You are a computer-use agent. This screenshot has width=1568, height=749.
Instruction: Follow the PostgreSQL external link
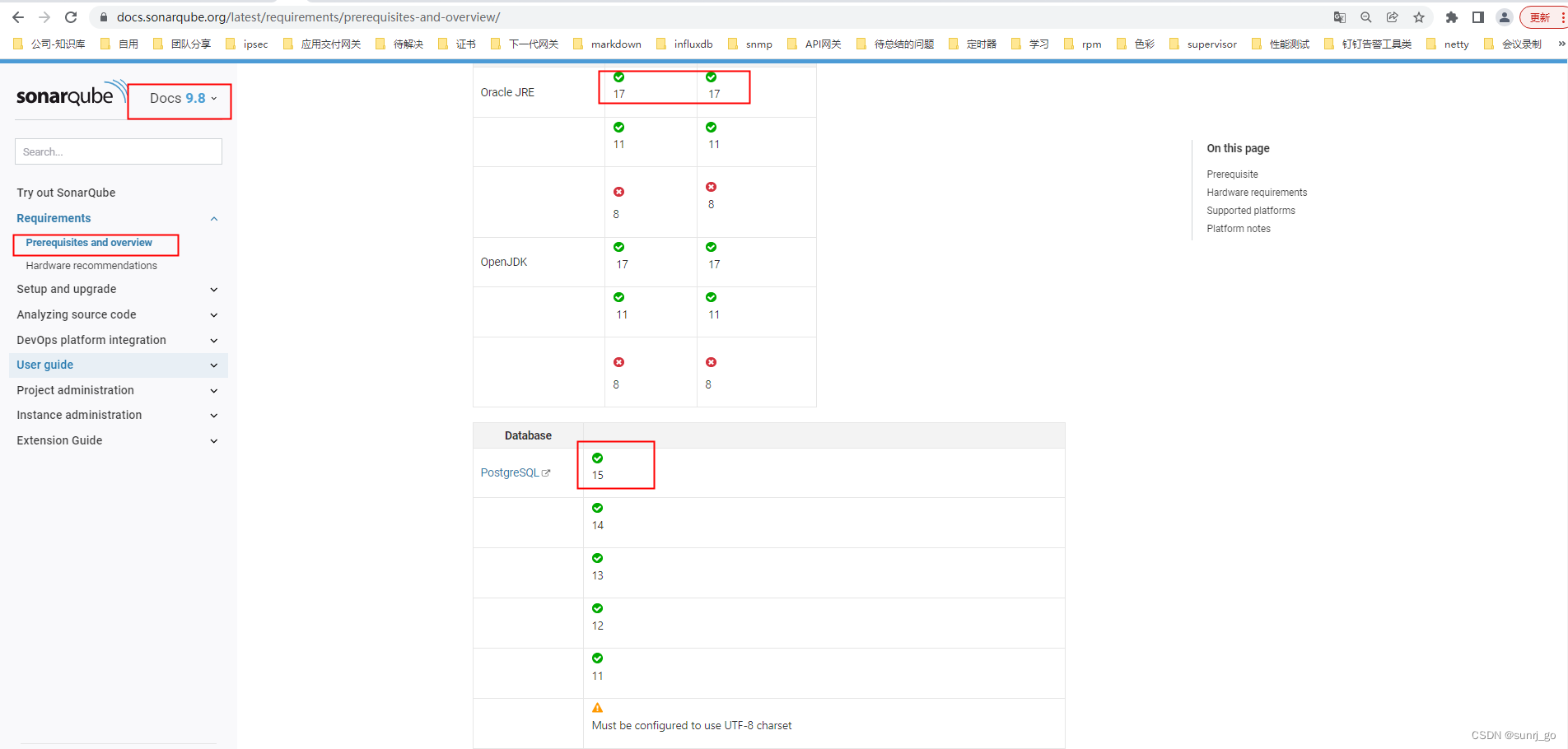[x=516, y=472]
